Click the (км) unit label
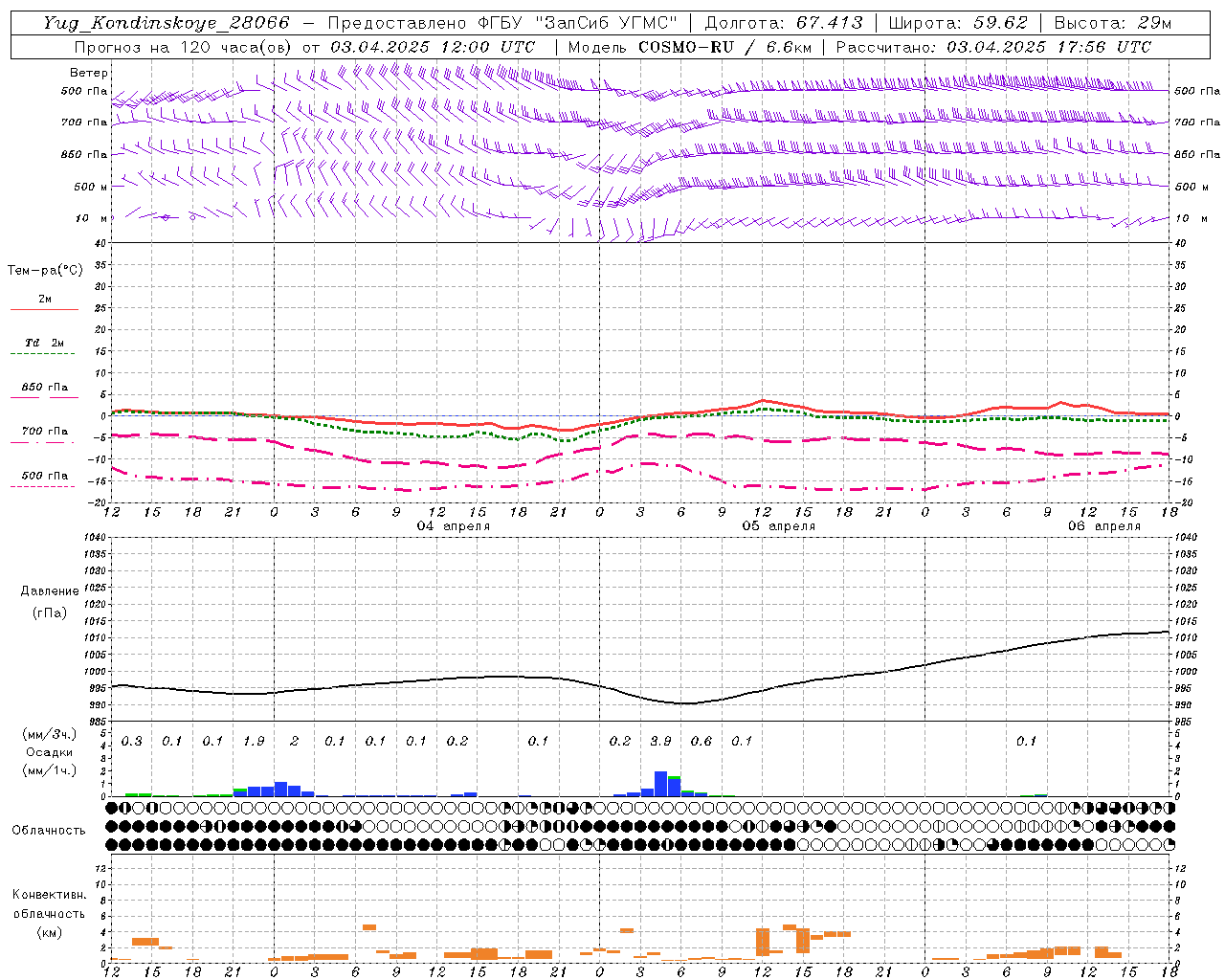 click(51, 931)
